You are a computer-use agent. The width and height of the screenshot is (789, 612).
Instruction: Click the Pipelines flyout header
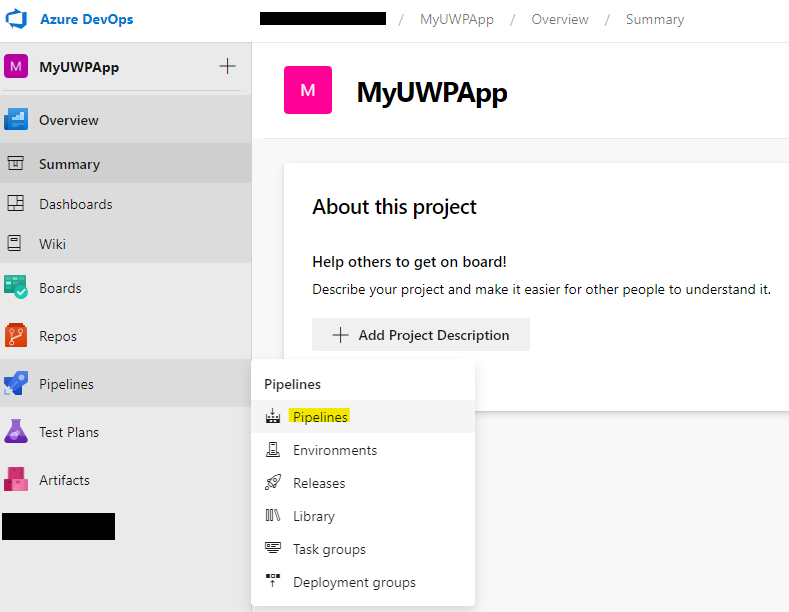(x=292, y=384)
